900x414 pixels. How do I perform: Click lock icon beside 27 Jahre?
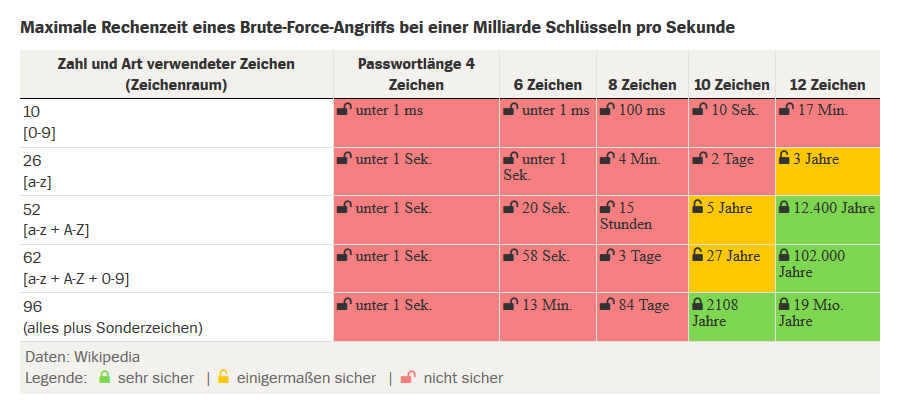click(697, 256)
